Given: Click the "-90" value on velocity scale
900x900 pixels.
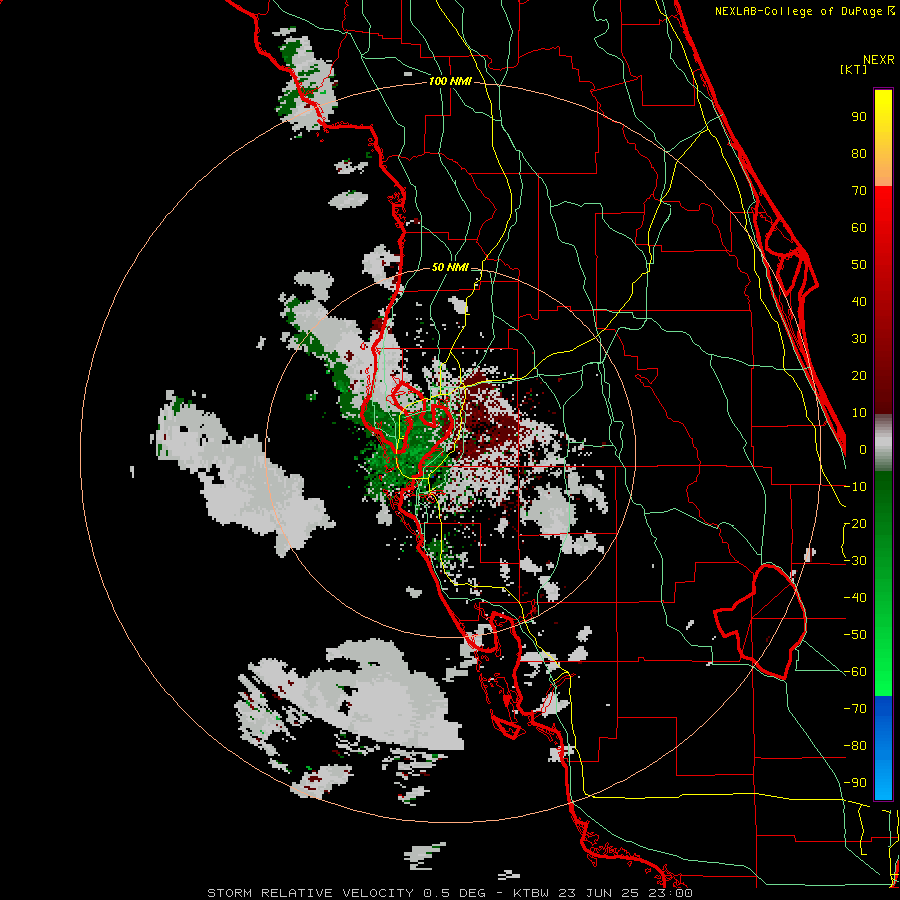Looking at the screenshot, I should (855, 783).
